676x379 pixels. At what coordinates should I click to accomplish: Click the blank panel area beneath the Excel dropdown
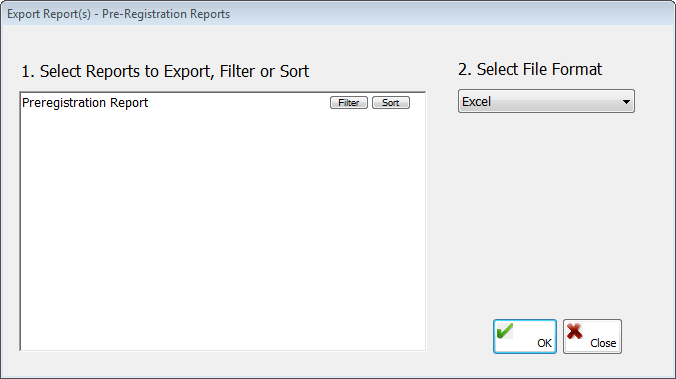[546, 207]
